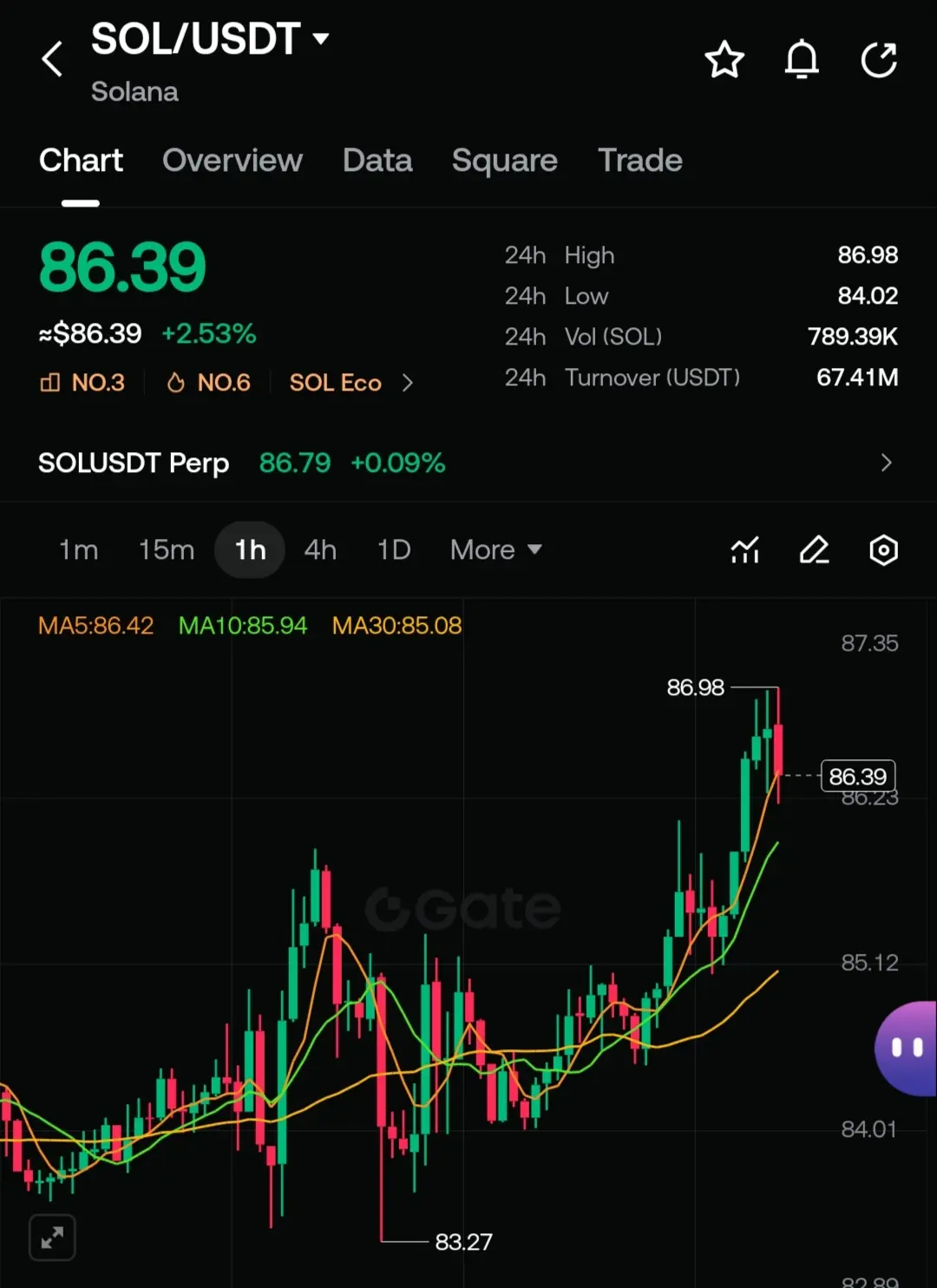Go back using the left arrow
Viewport: 937px width, 1288px height.
(x=52, y=59)
